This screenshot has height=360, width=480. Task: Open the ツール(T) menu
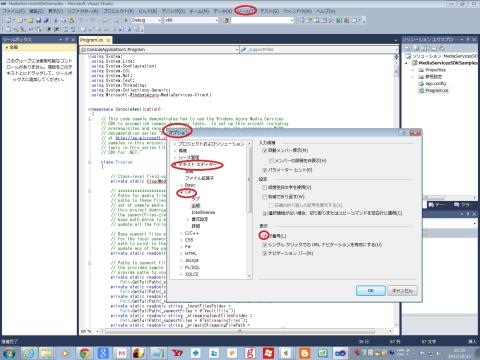(x=245, y=11)
